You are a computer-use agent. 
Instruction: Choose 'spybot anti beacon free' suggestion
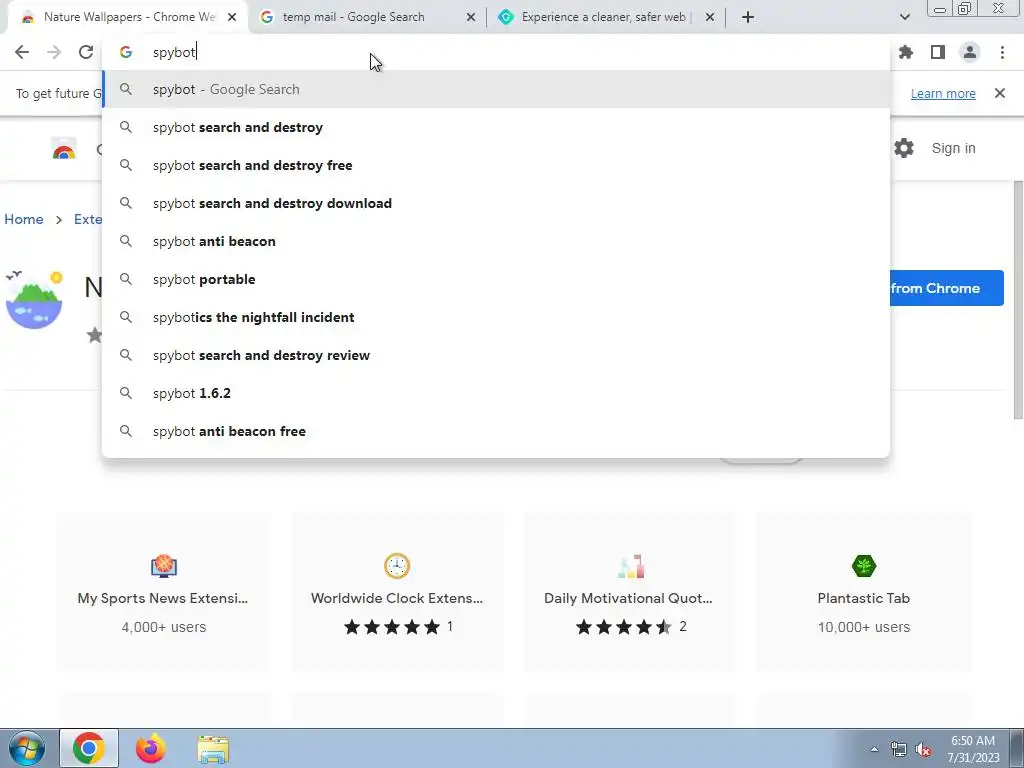(496, 430)
